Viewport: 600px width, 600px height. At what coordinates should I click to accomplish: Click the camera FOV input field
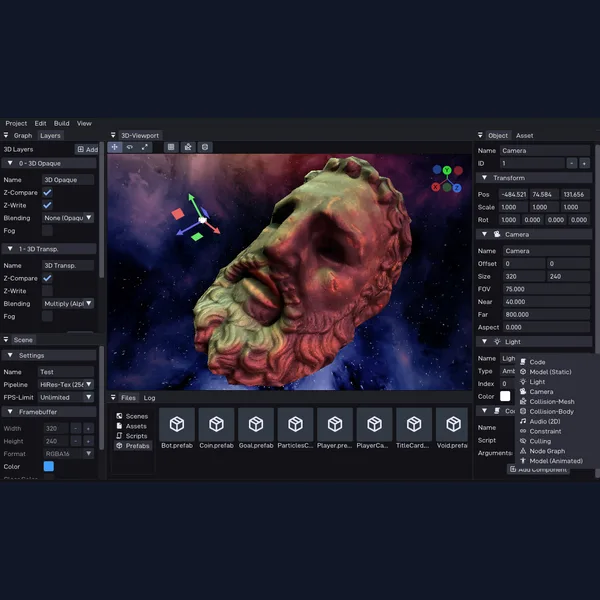coord(546,289)
